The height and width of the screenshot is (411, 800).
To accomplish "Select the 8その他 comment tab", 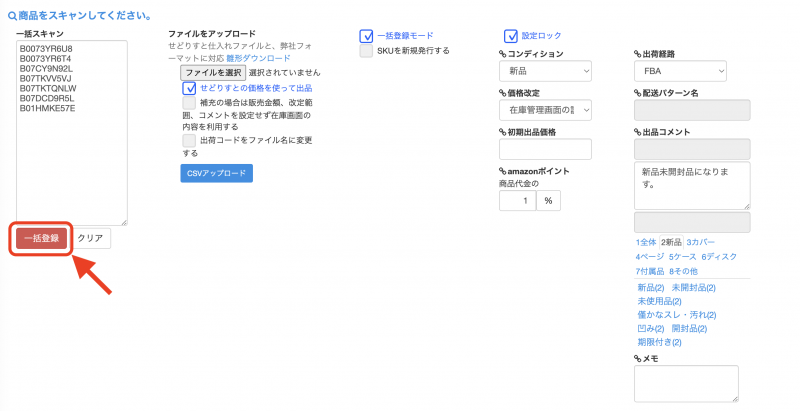I will coord(683,271).
